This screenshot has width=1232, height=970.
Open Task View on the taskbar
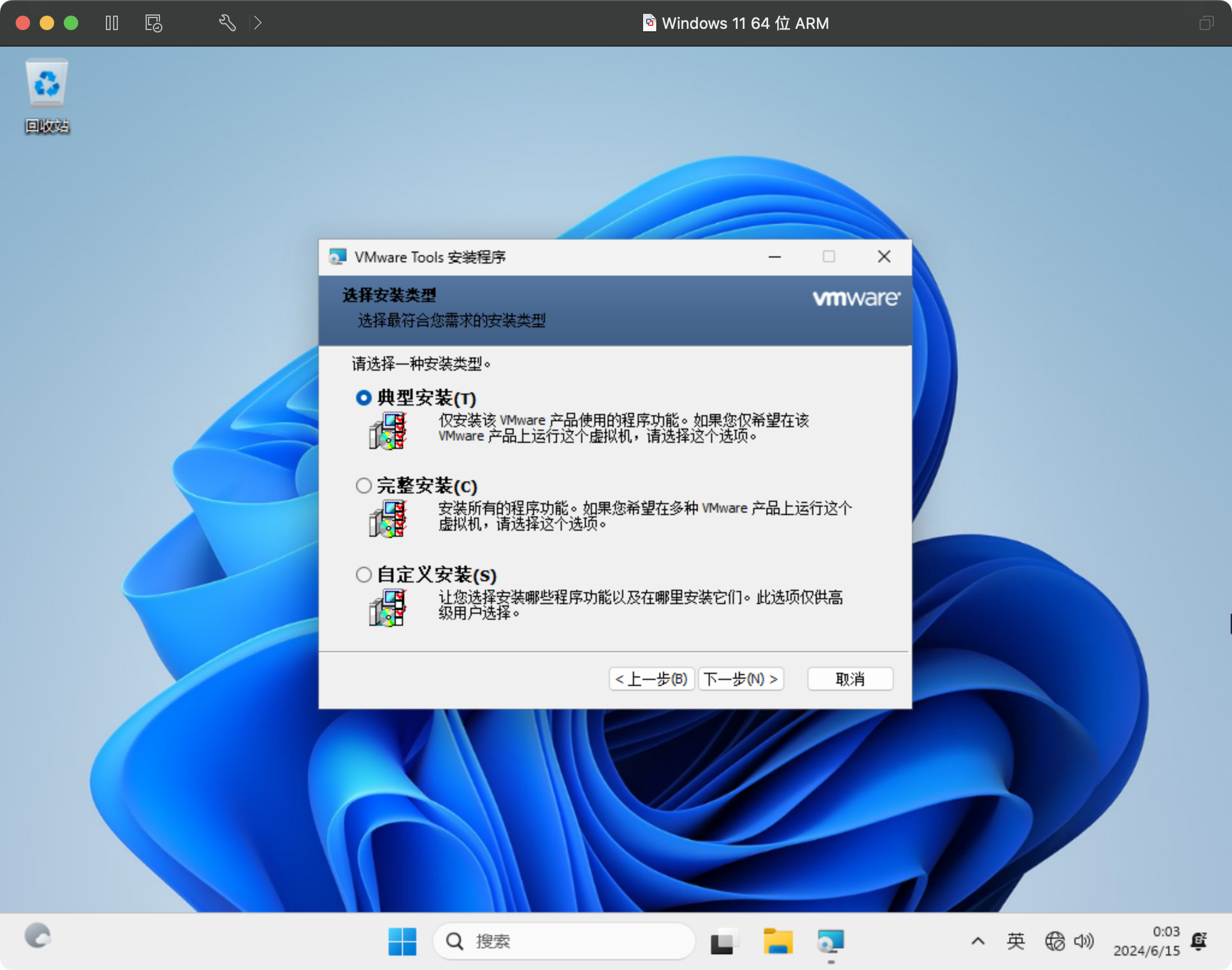pos(724,941)
